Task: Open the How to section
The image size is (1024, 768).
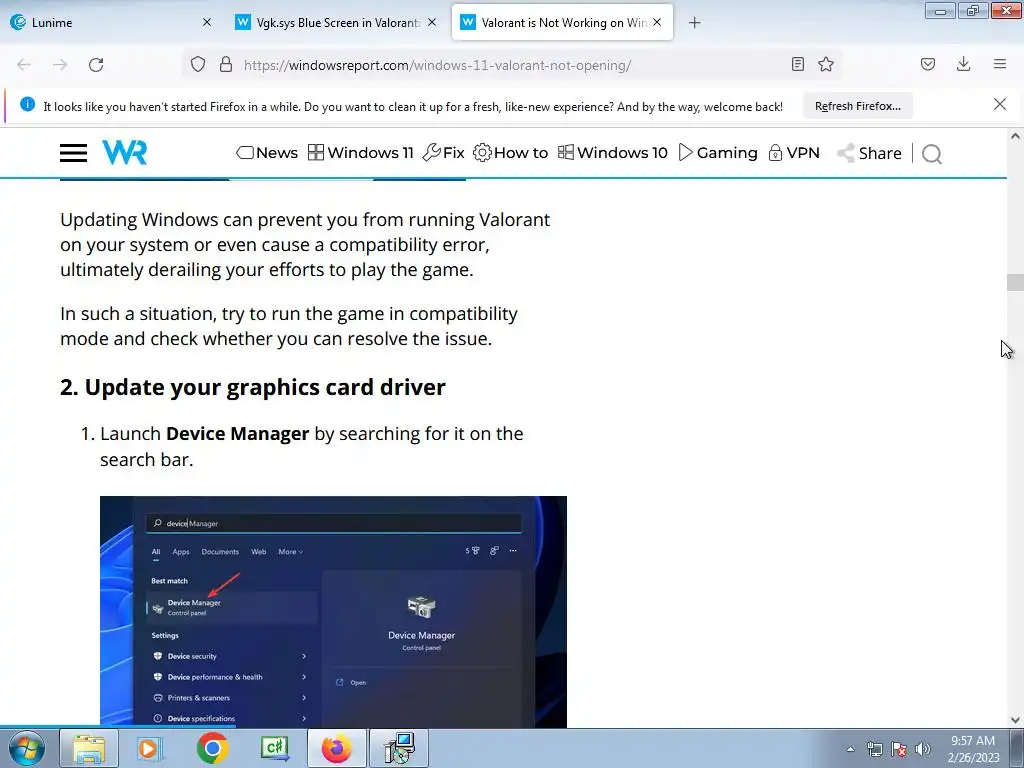Action: point(511,153)
